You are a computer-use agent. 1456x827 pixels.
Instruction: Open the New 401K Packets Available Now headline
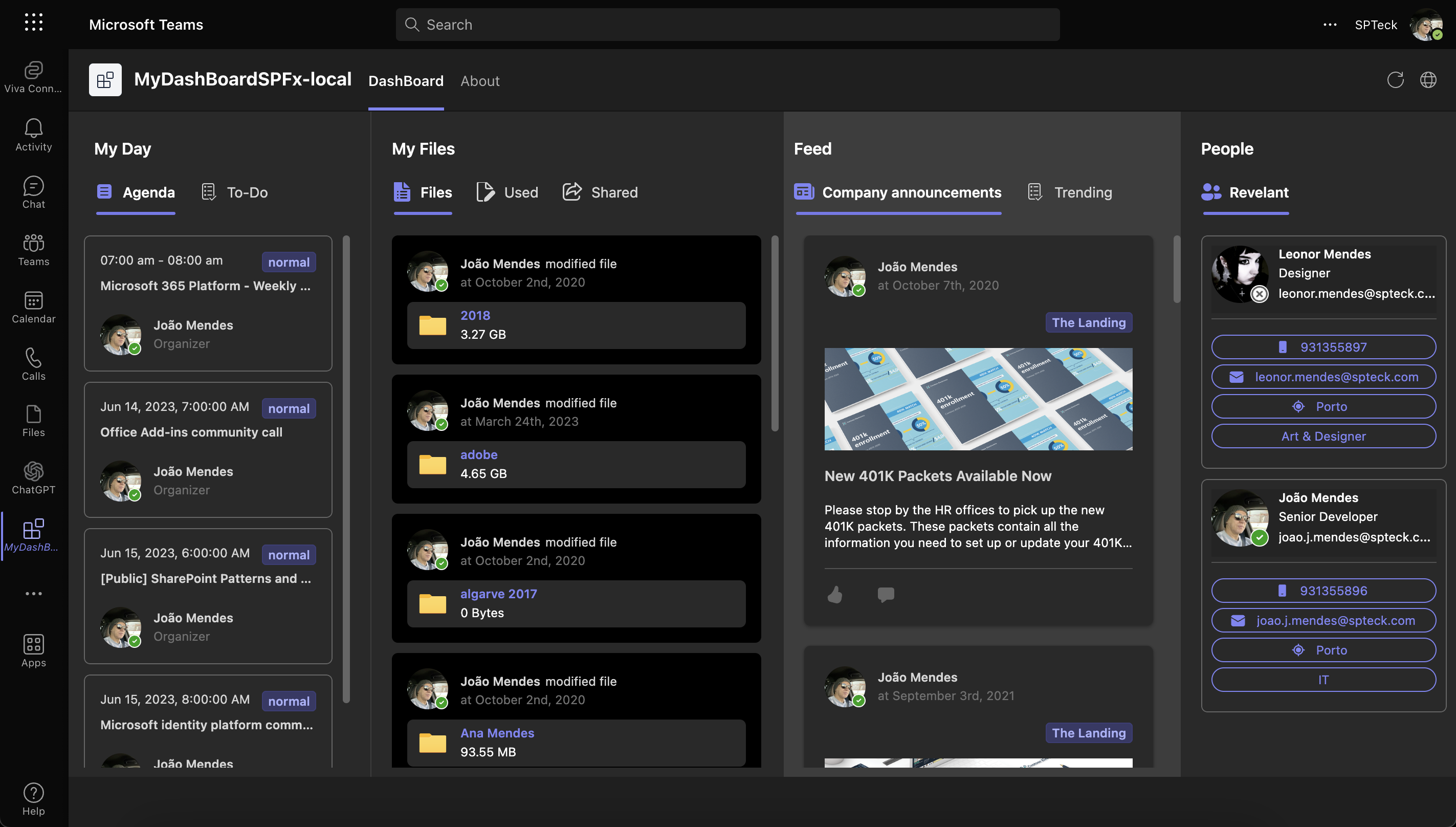tap(938, 476)
